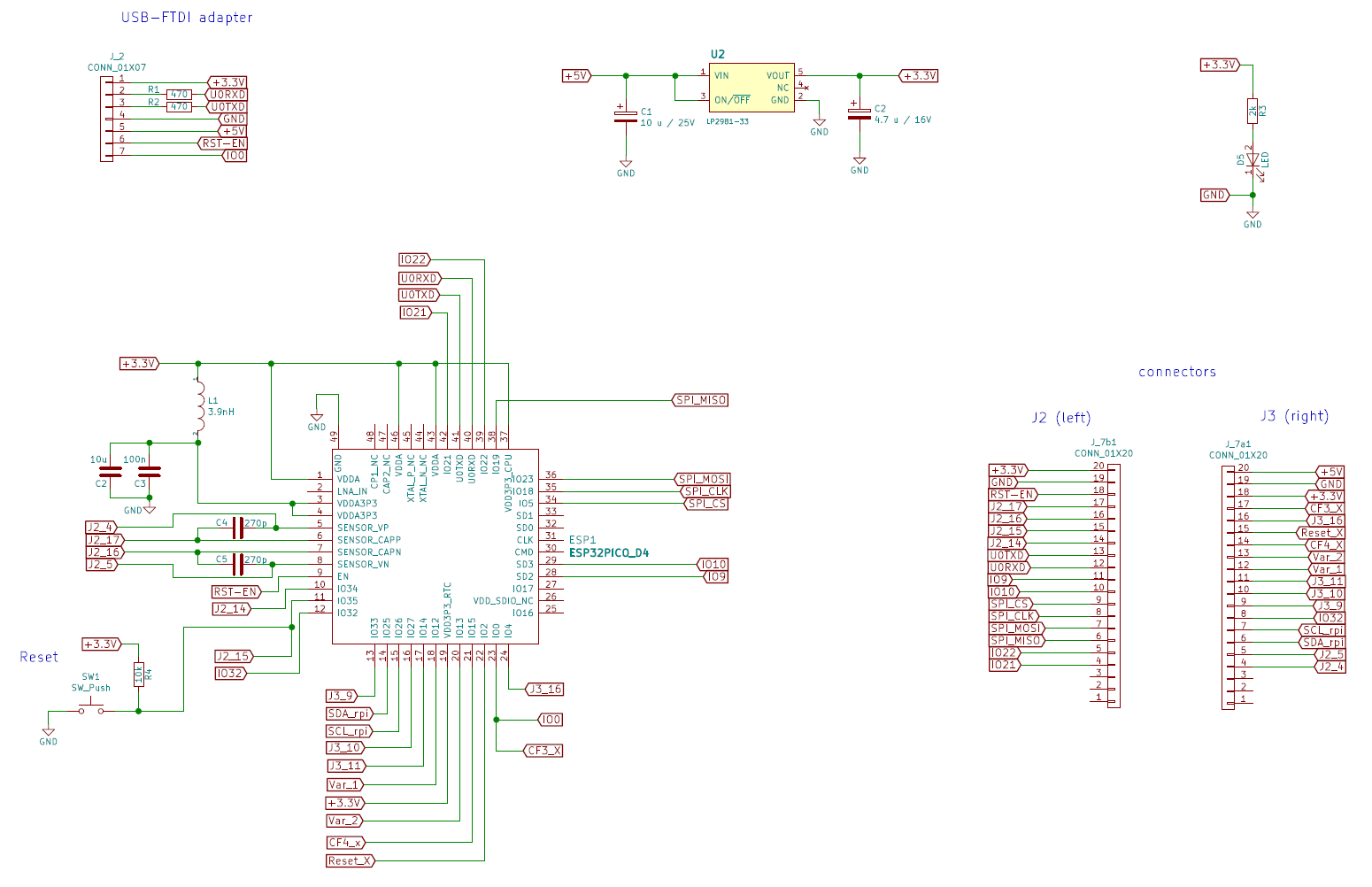The height and width of the screenshot is (887, 1372).
Task: Click the 10u capacitor beside C3
Action: tap(110, 472)
